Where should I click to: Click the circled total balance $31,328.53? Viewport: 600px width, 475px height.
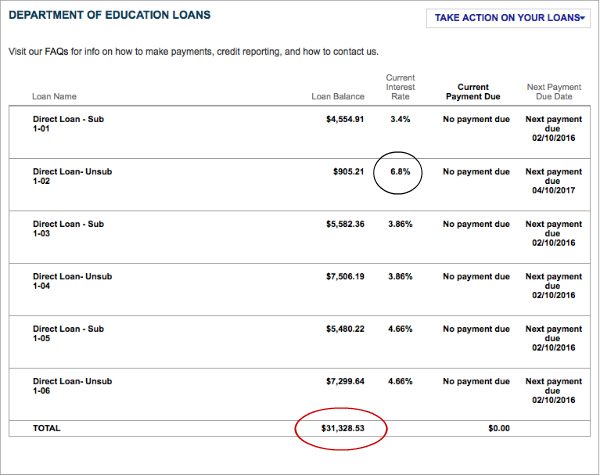pos(340,428)
